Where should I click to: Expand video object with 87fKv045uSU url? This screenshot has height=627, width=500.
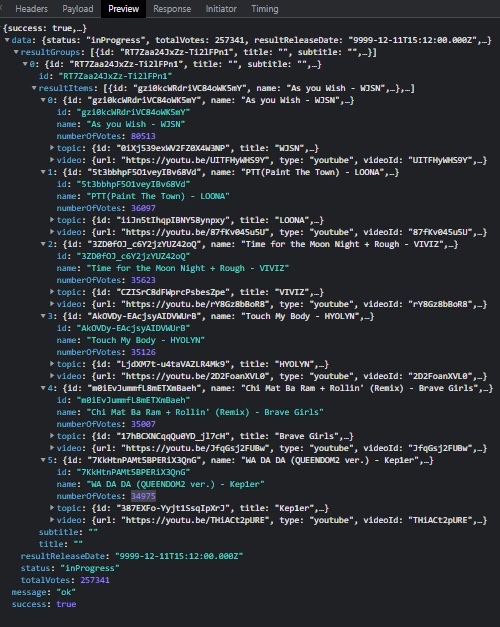click(52, 232)
